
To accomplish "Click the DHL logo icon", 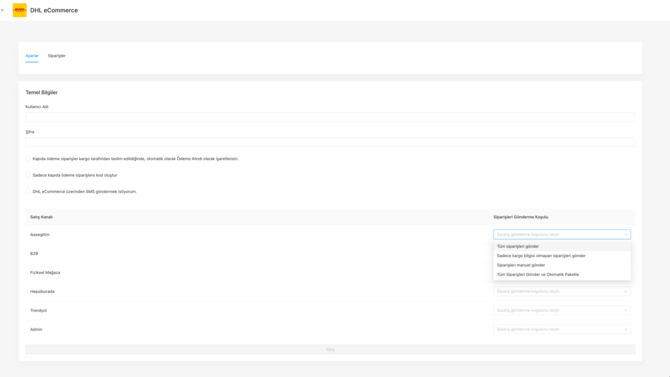I will tap(20, 10).
